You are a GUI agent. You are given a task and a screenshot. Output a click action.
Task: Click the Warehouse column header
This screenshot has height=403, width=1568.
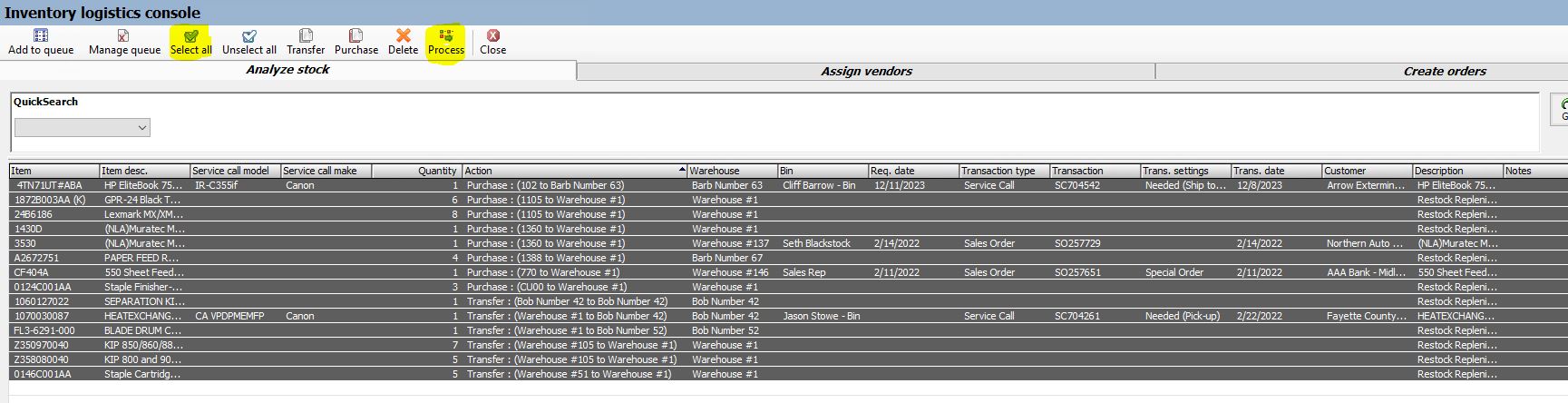coord(732,171)
